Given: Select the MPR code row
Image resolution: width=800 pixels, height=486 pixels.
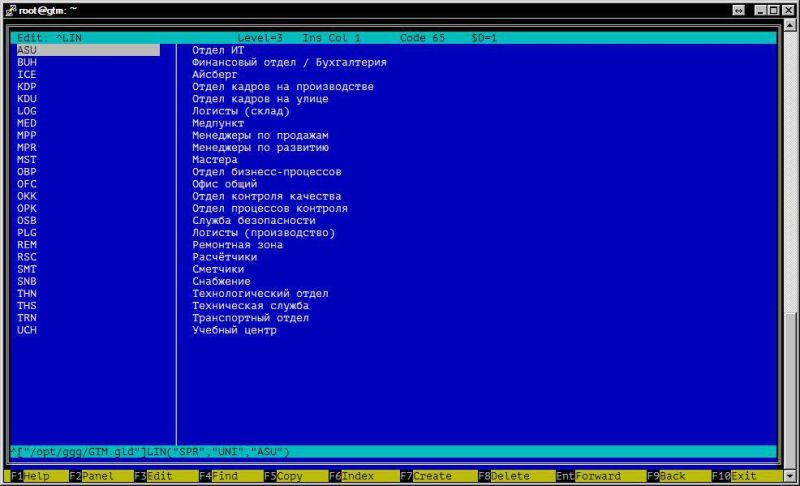Looking at the screenshot, I should click(x=27, y=147).
